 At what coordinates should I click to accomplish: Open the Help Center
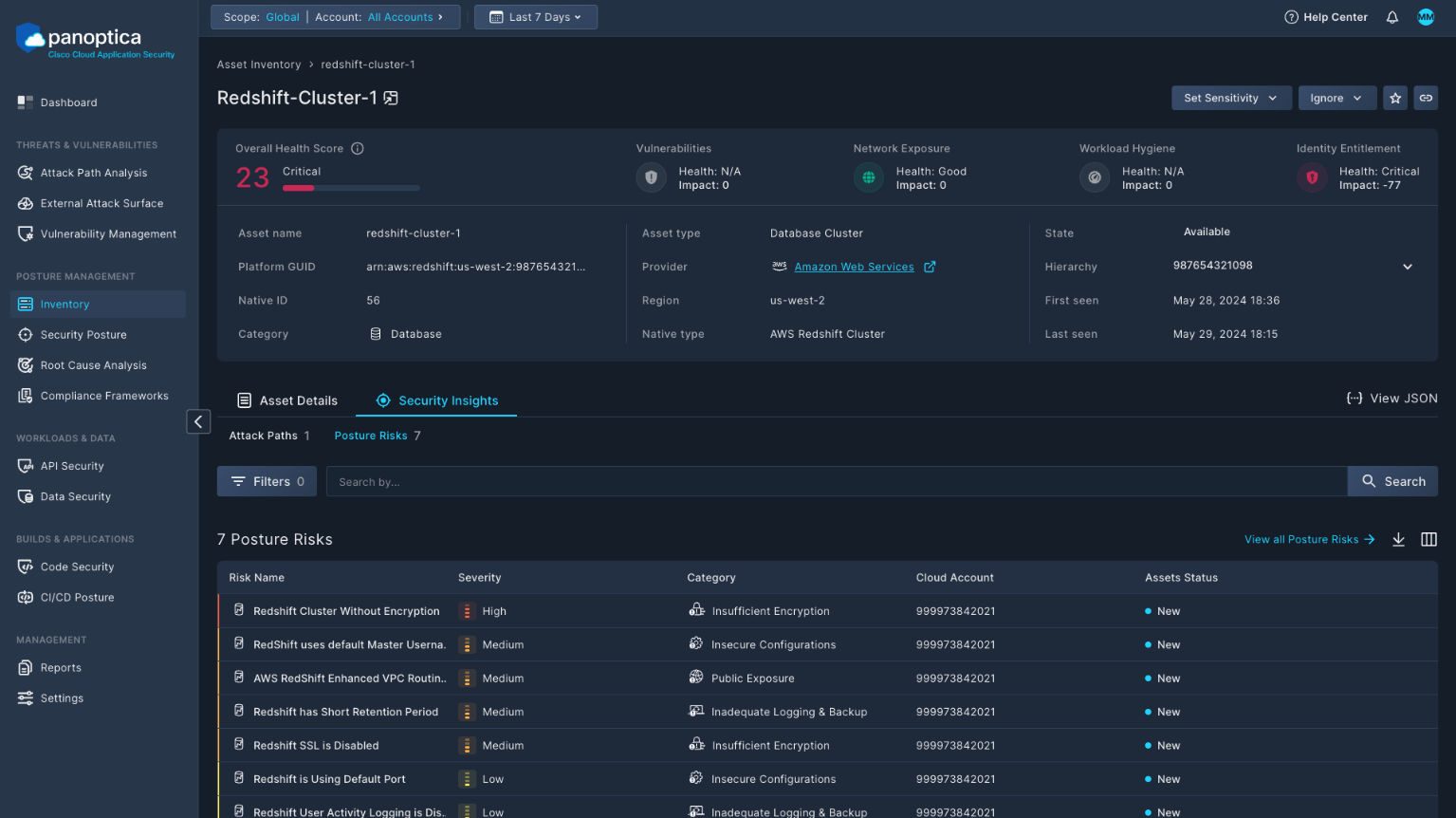[x=1326, y=17]
